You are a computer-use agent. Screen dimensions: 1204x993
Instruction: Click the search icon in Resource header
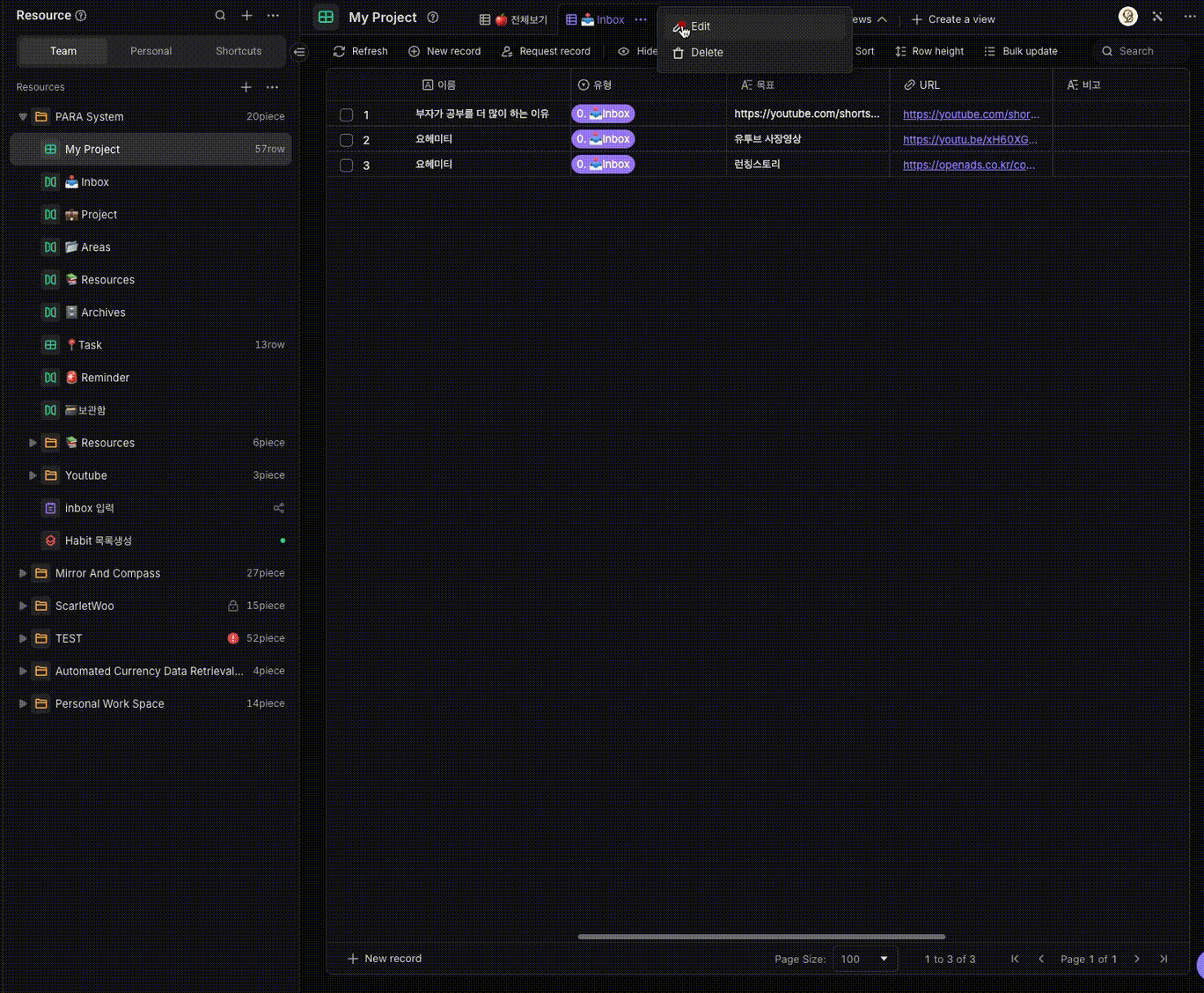pos(220,16)
